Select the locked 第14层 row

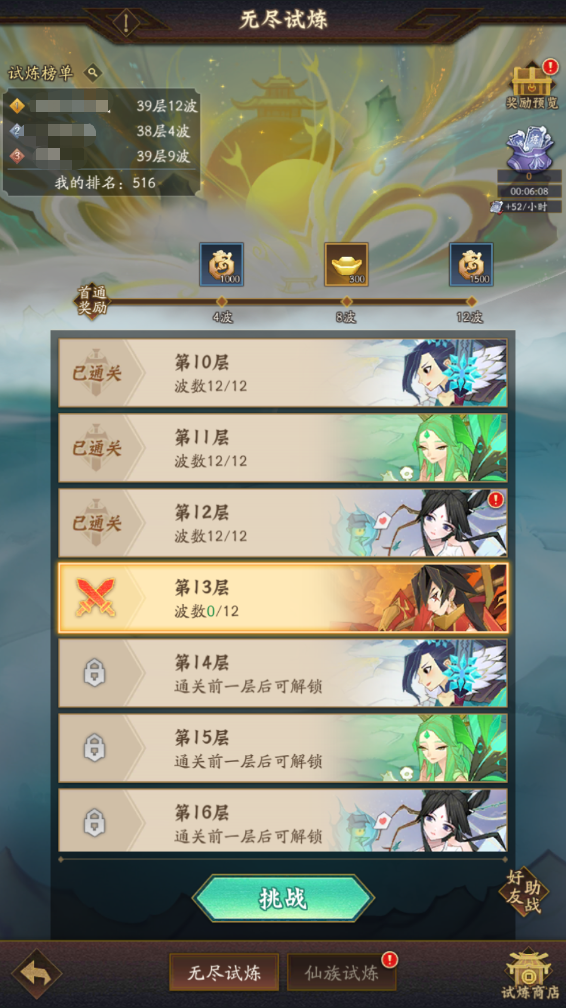[x=283, y=673]
